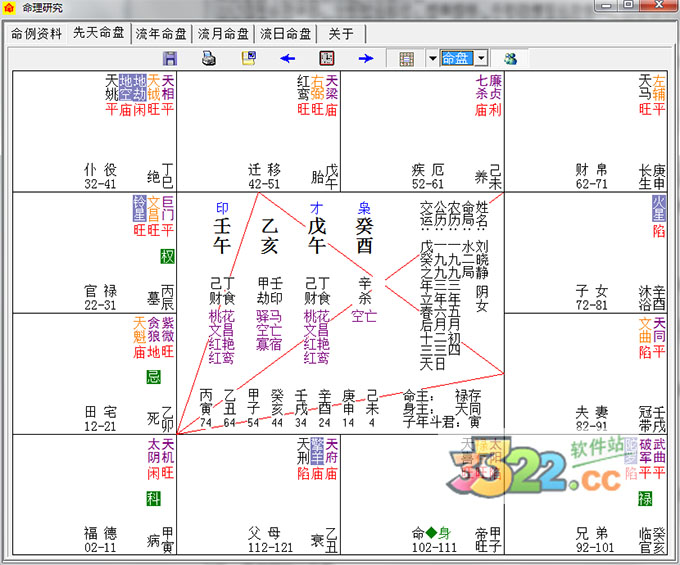Click the 禄存 value beside 命主
Screen dimensions: 680x565
point(468,395)
